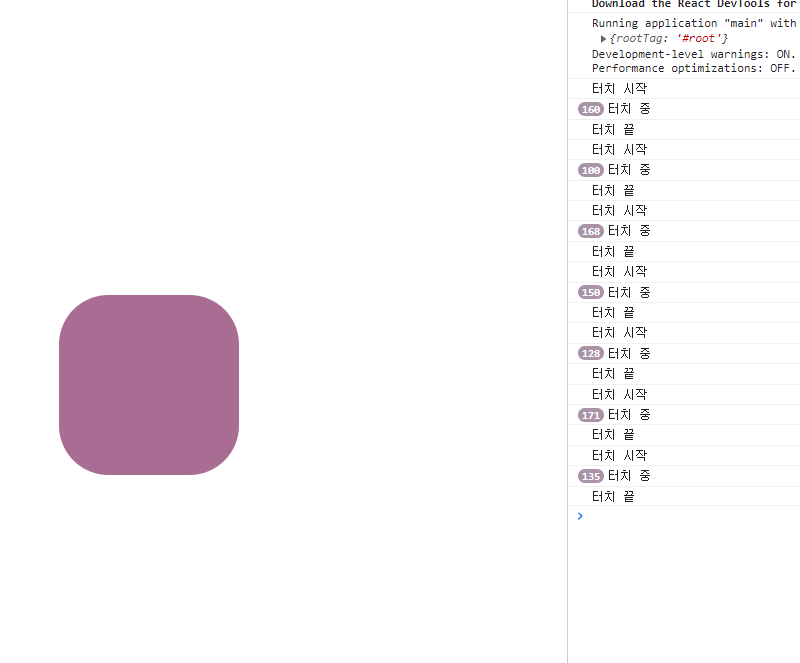Click the last '터치 끝' log entry
The height and width of the screenshot is (663, 800).
pyautogui.click(x=613, y=496)
